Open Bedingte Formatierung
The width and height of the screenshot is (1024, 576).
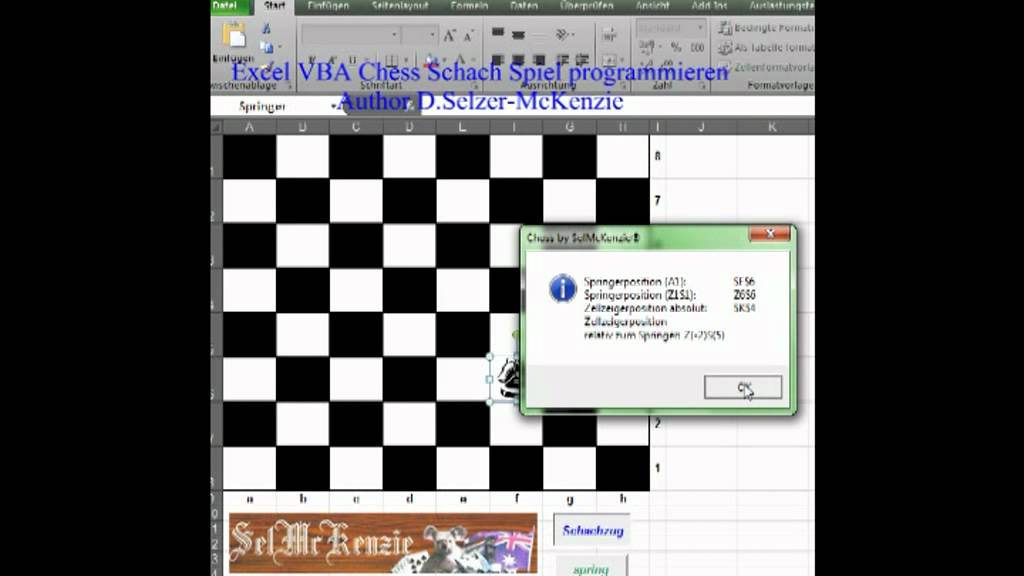click(765, 27)
